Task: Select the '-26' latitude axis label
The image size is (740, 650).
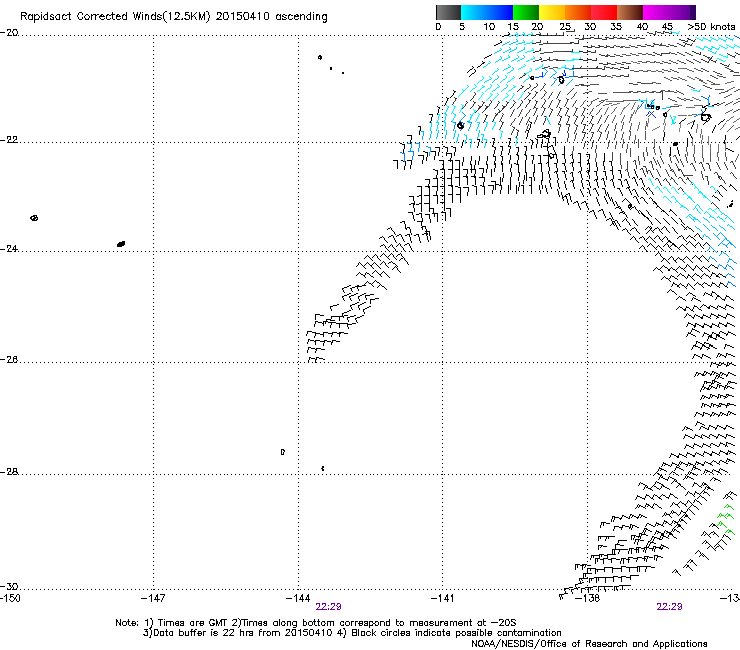Action: pos(9,360)
